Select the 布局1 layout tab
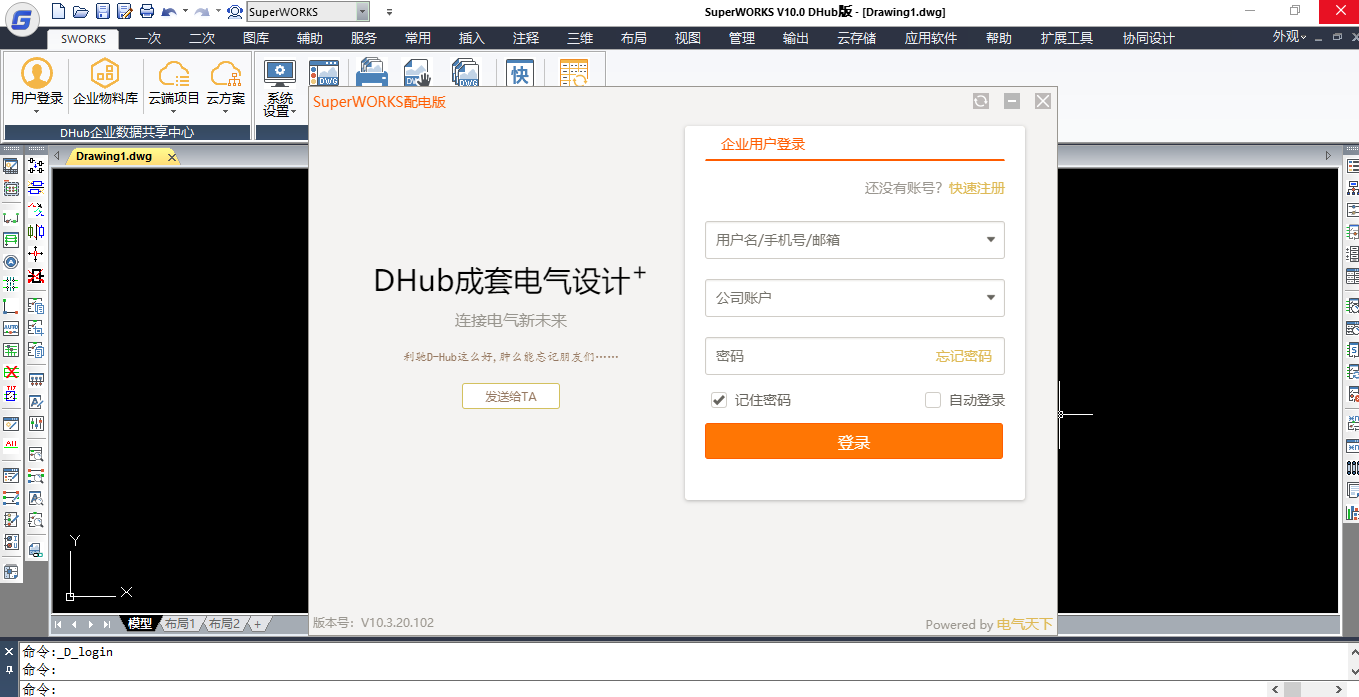This screenshot has height=697, width=1359. pos(180,623)
